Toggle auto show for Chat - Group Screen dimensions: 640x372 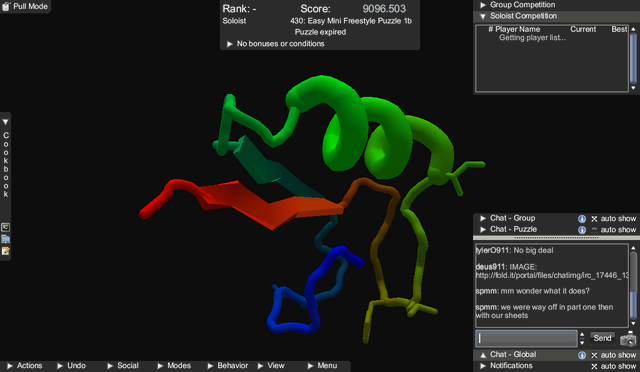[594, 219]
